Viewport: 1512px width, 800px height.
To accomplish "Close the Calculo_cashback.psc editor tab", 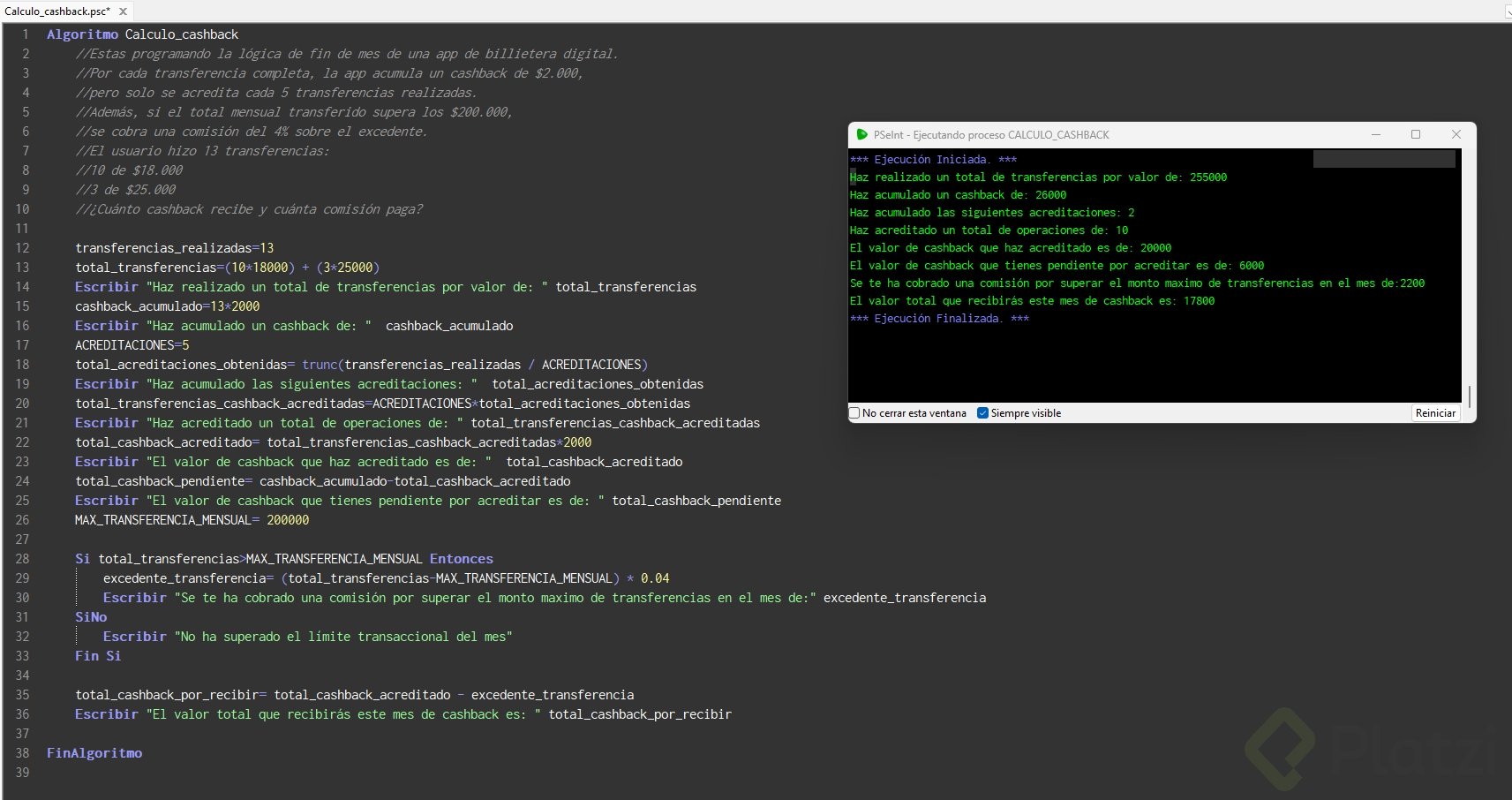I will [123, 11].
